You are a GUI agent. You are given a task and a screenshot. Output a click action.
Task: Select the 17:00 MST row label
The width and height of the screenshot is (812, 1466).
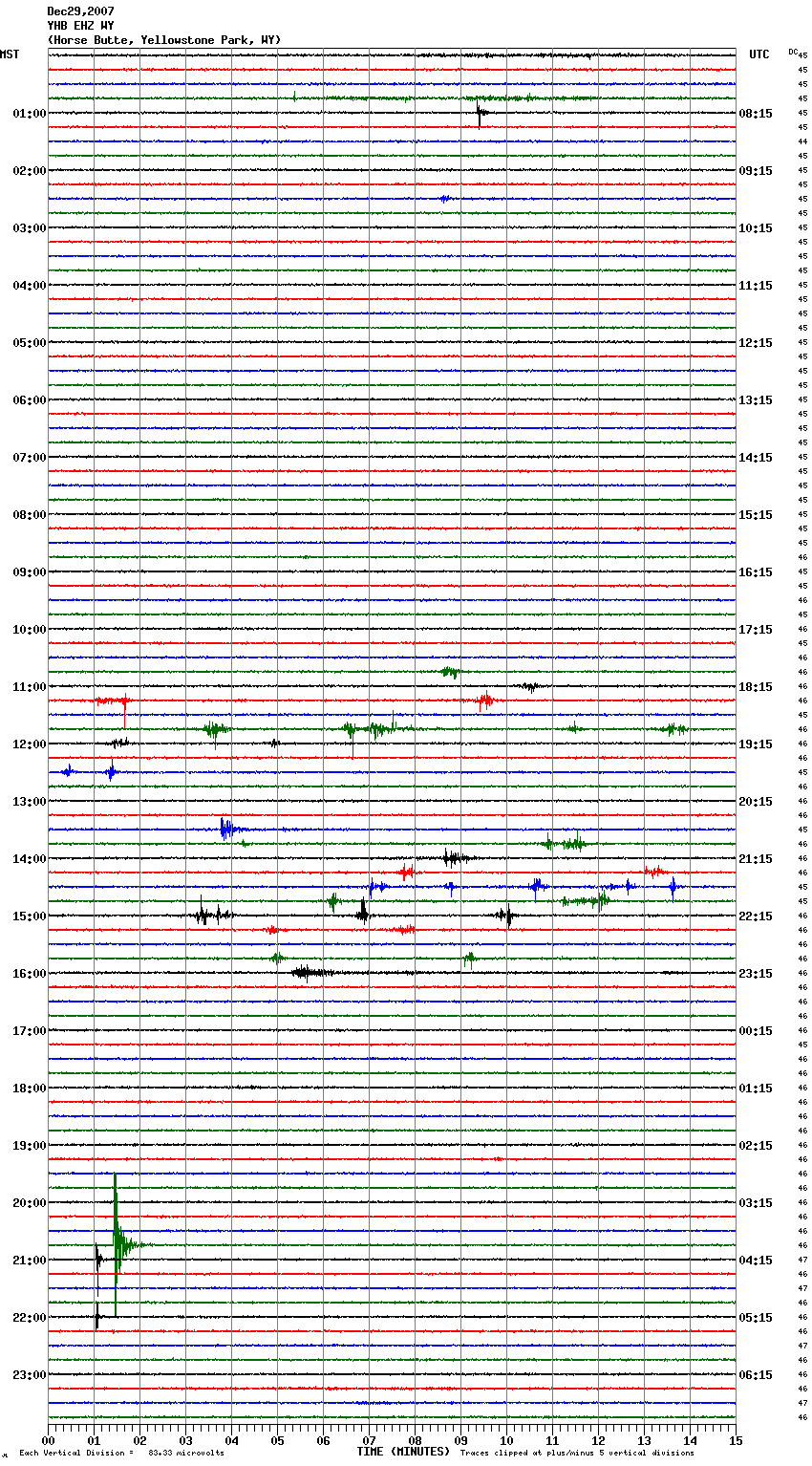(30, 1031)
